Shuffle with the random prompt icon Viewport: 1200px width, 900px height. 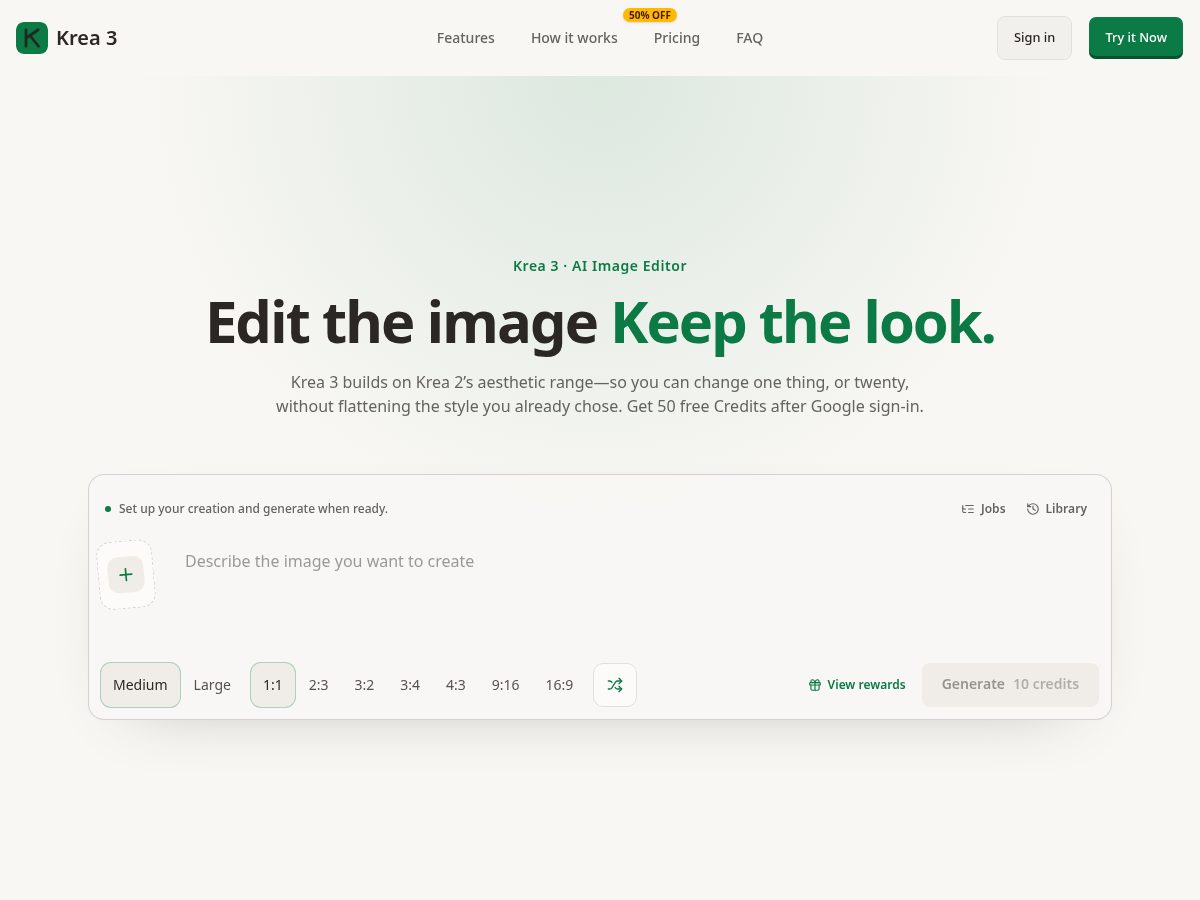pos(615,685)
